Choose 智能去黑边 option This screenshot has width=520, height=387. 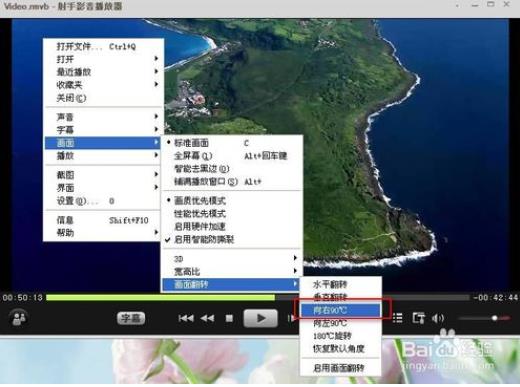(x=232, y=169)
